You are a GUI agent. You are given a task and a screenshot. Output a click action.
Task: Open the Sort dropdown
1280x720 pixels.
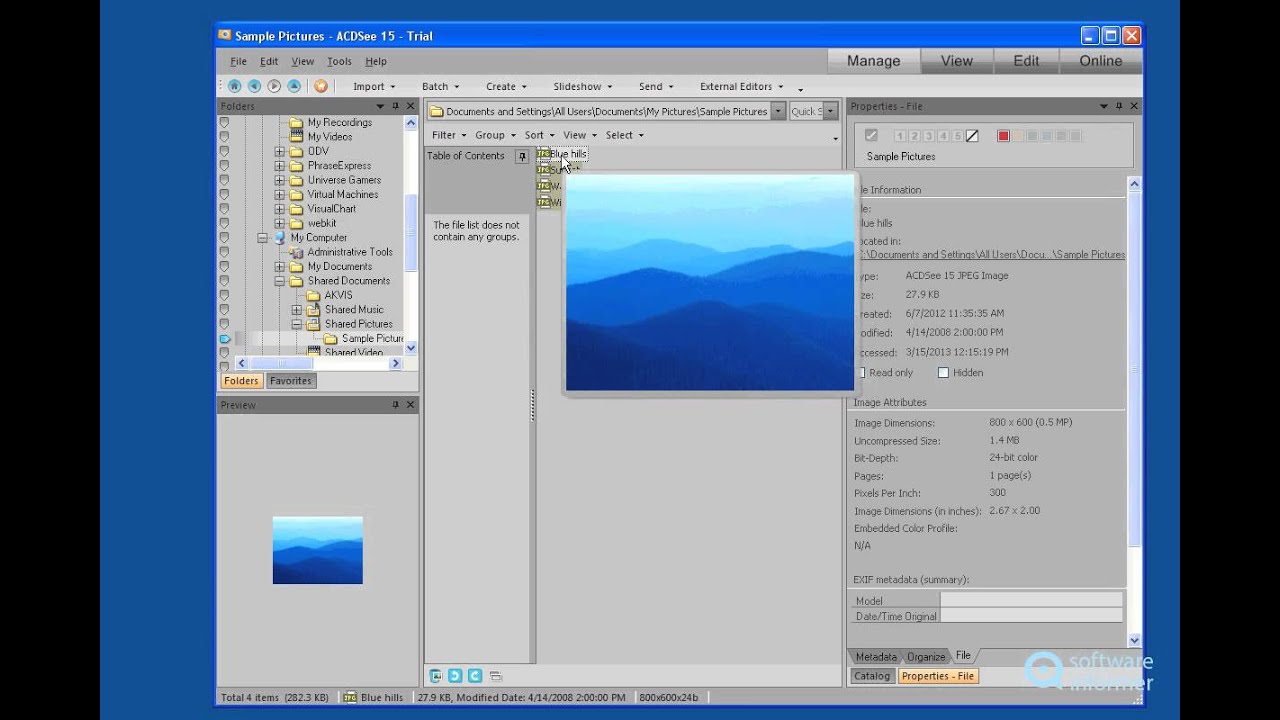(539, 135)
